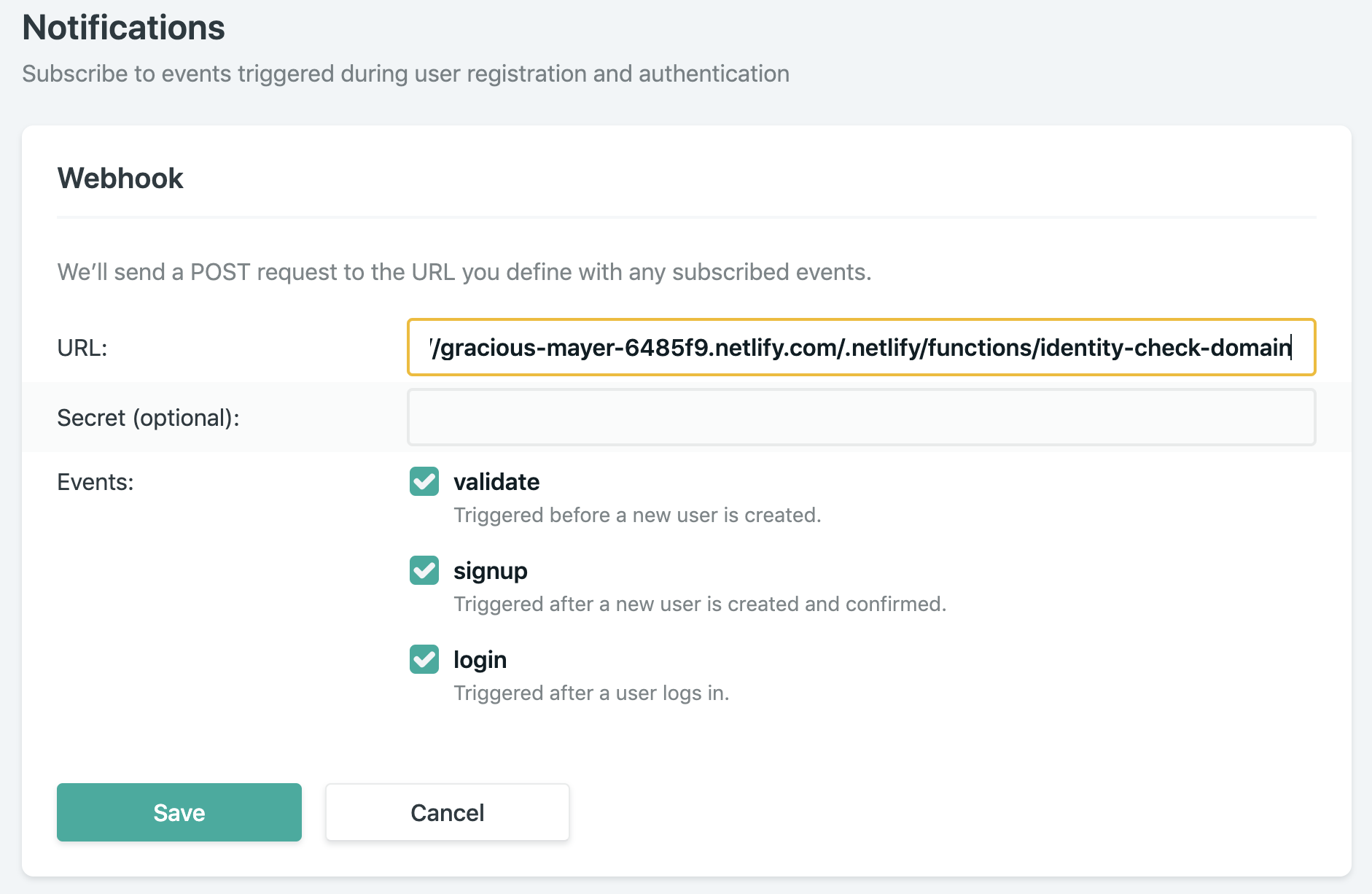Click the Secret (optional): field label

pyautogui.click(x=148, y=417)
